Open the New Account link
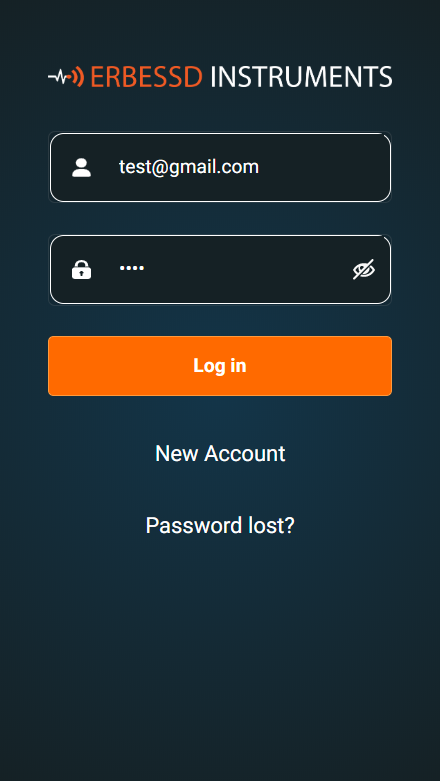 click(x=220, y=454)
